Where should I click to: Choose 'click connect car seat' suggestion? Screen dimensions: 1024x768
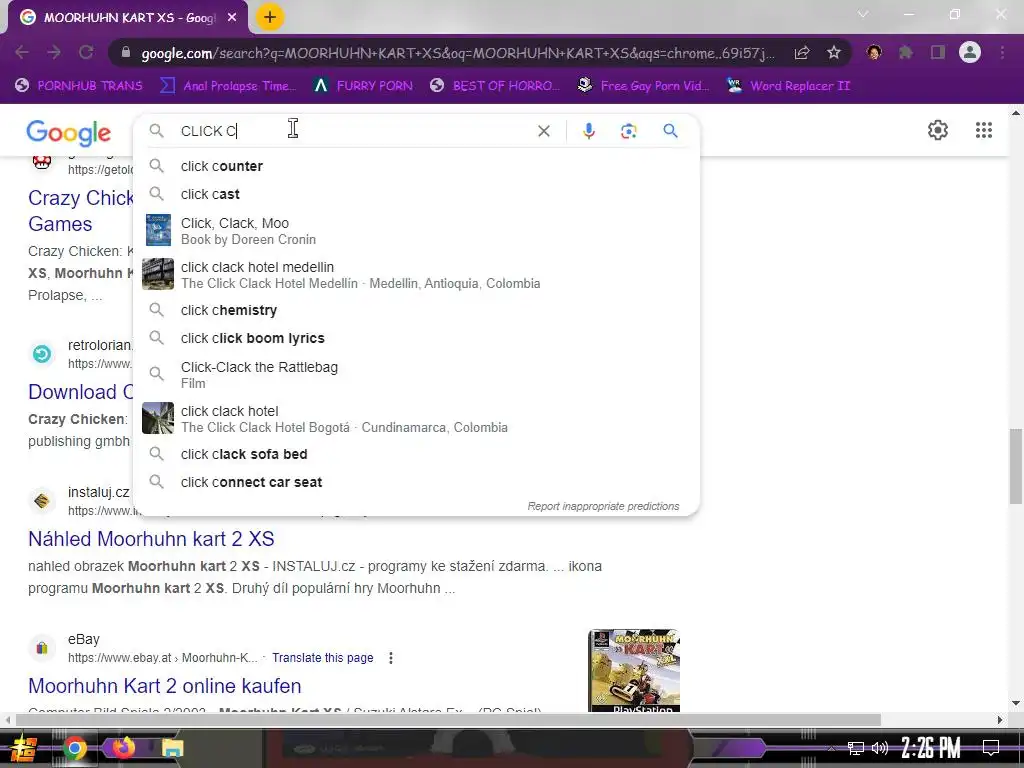point(416,482)
